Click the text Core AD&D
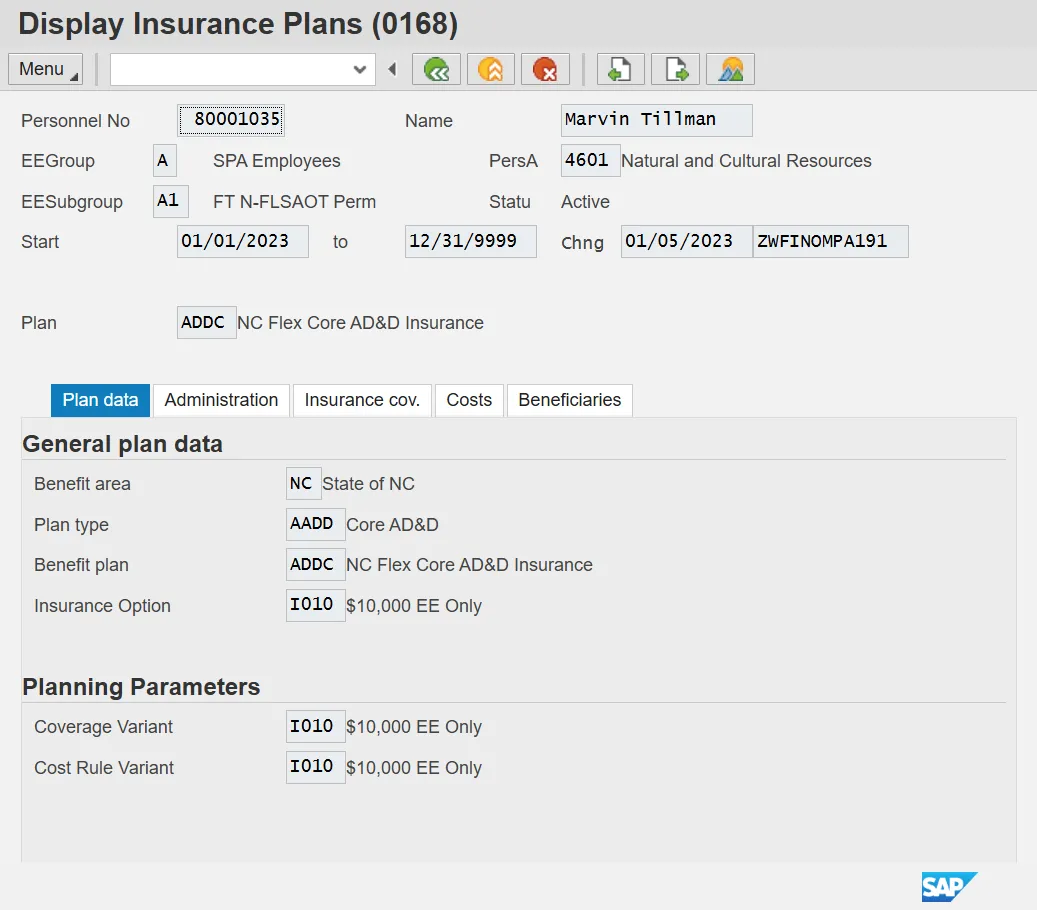This screenshot has width=1037, height=910. [392, 524]
